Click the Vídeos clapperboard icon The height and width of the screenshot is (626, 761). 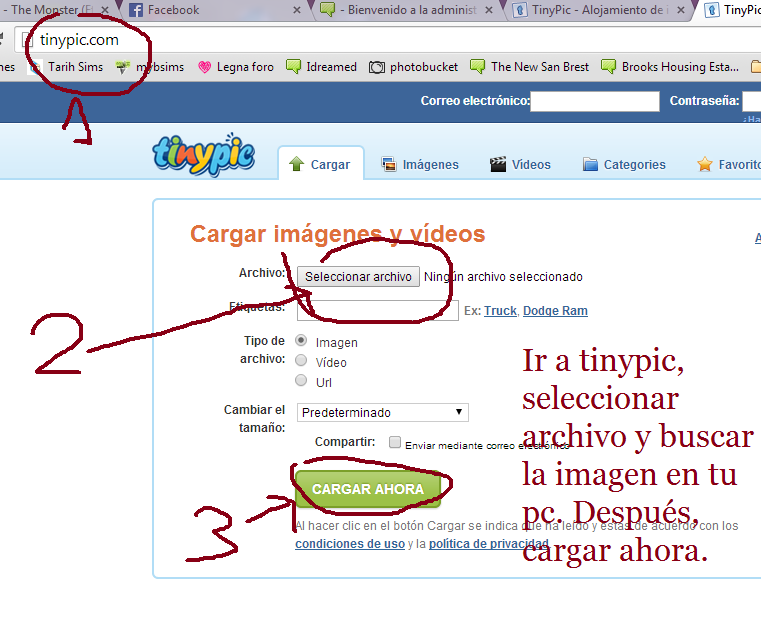(x=497, y=165)
